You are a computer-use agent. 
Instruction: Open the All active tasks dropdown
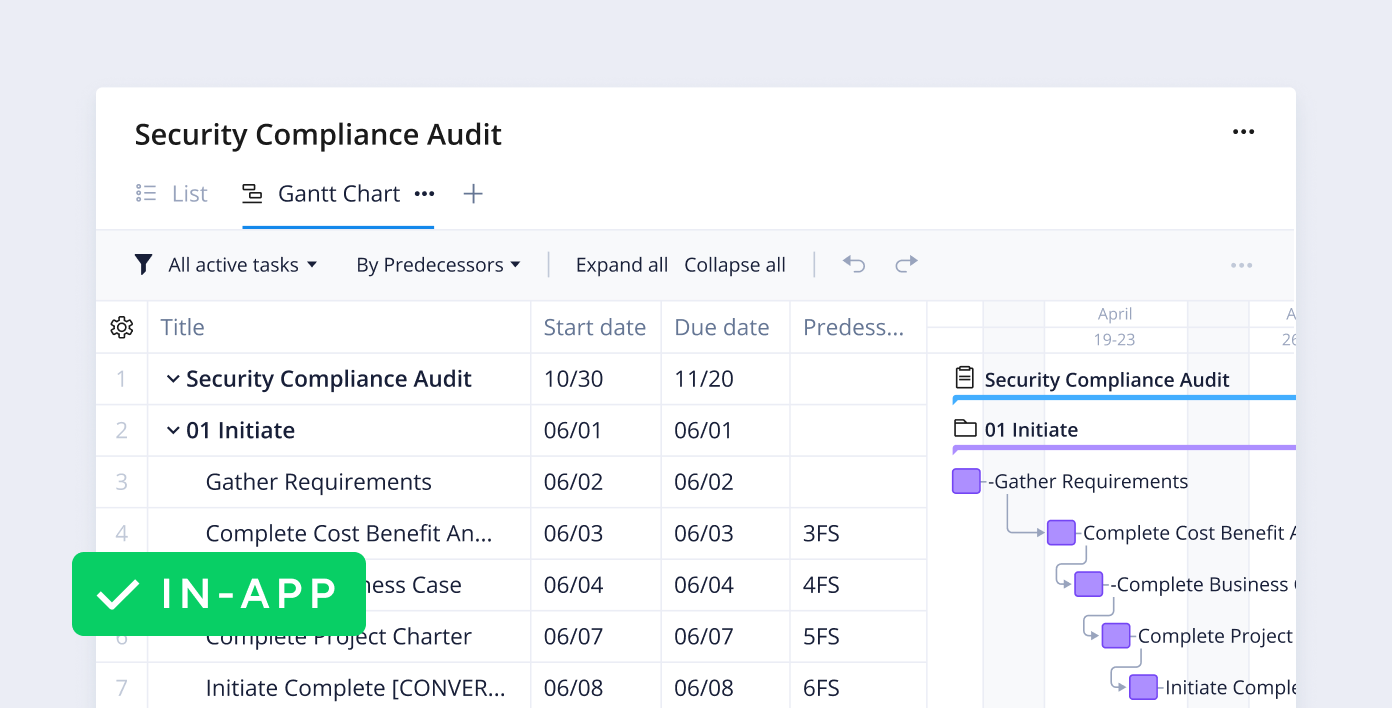[242, 265]
